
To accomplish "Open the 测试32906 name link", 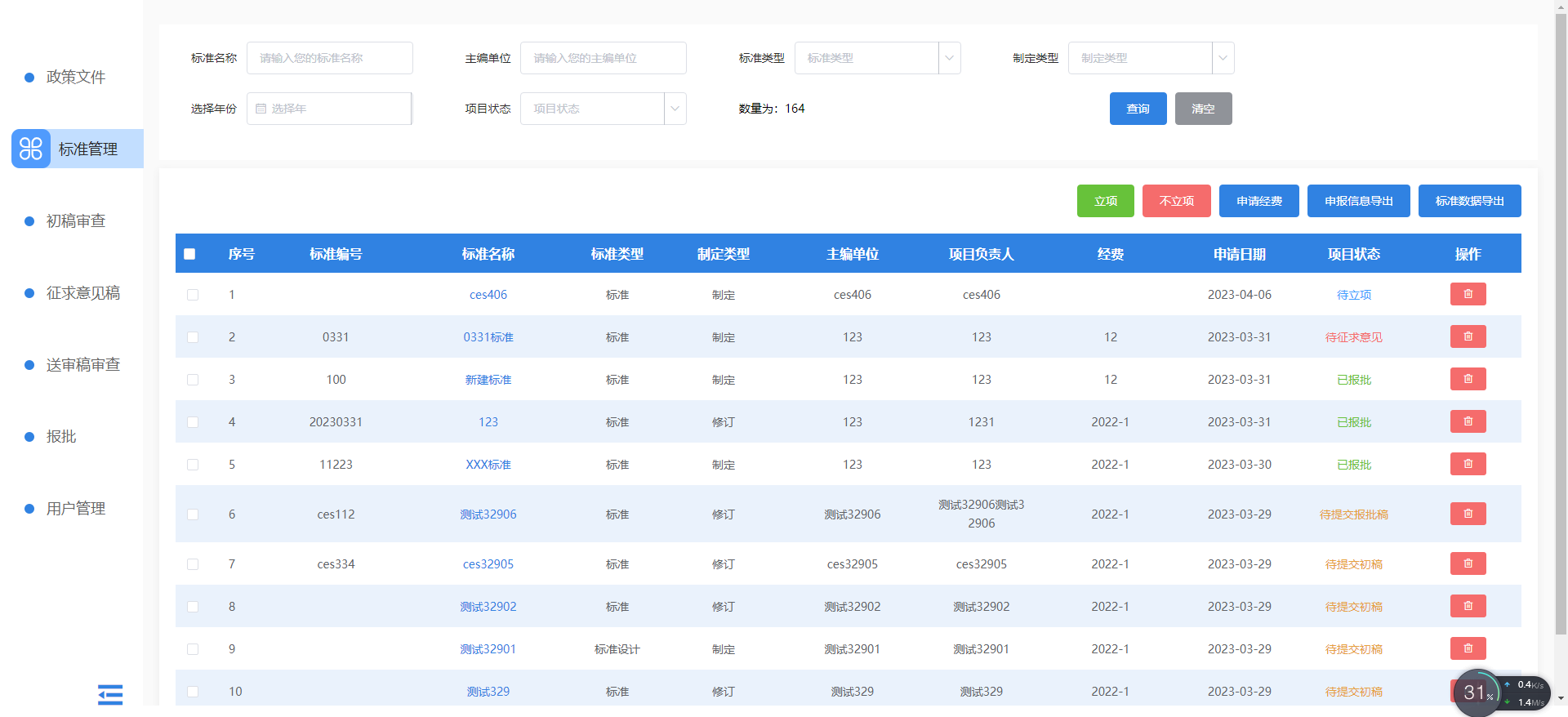I will point(488,514).
